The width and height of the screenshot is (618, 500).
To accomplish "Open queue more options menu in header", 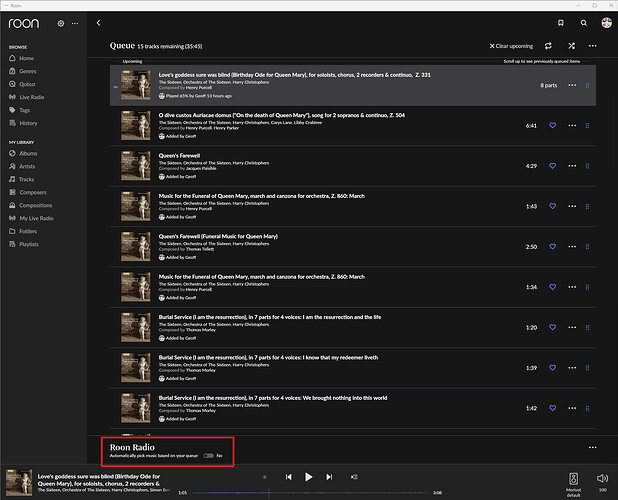I will point(592,46).
